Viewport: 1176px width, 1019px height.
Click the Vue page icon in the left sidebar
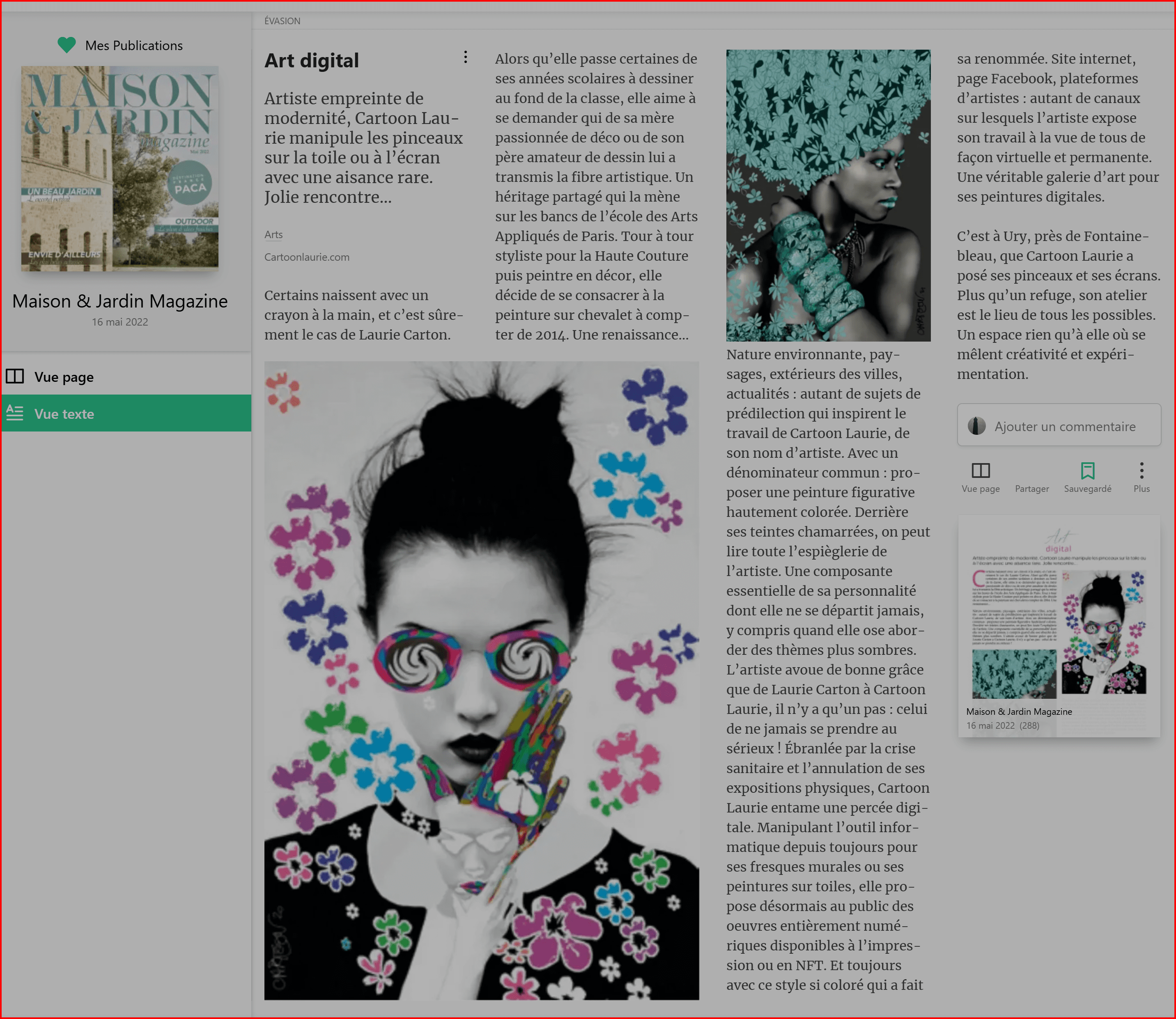[15, 376]
